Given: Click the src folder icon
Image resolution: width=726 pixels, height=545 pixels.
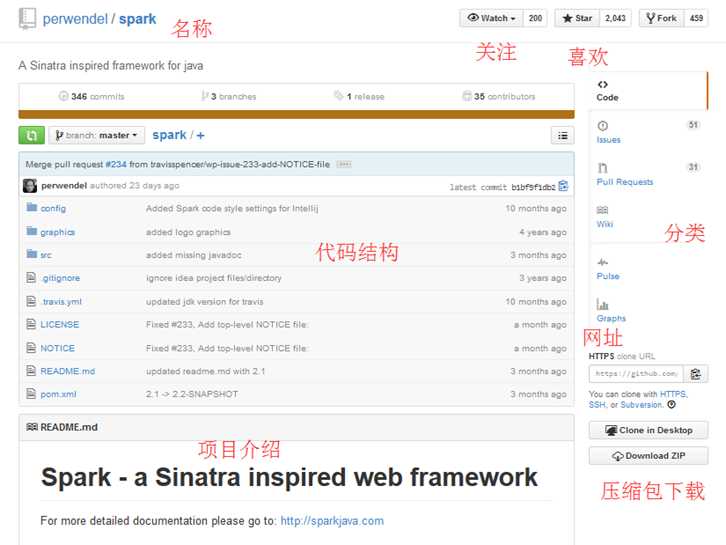Looking at the screenshot, I should click(x=31, y=254).
